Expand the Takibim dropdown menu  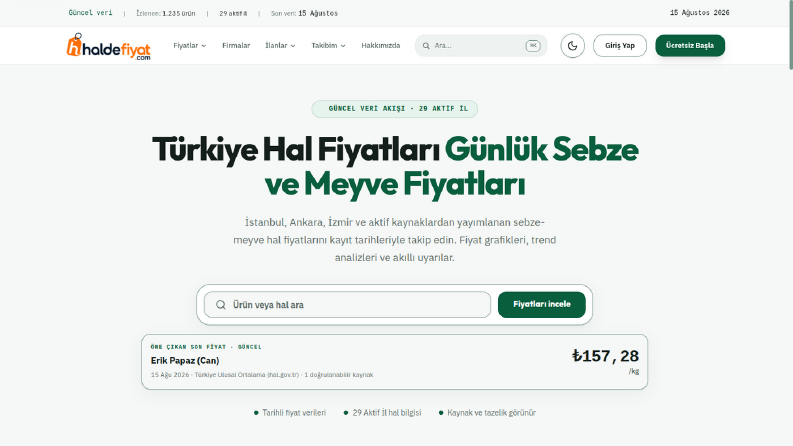(328, 46)
